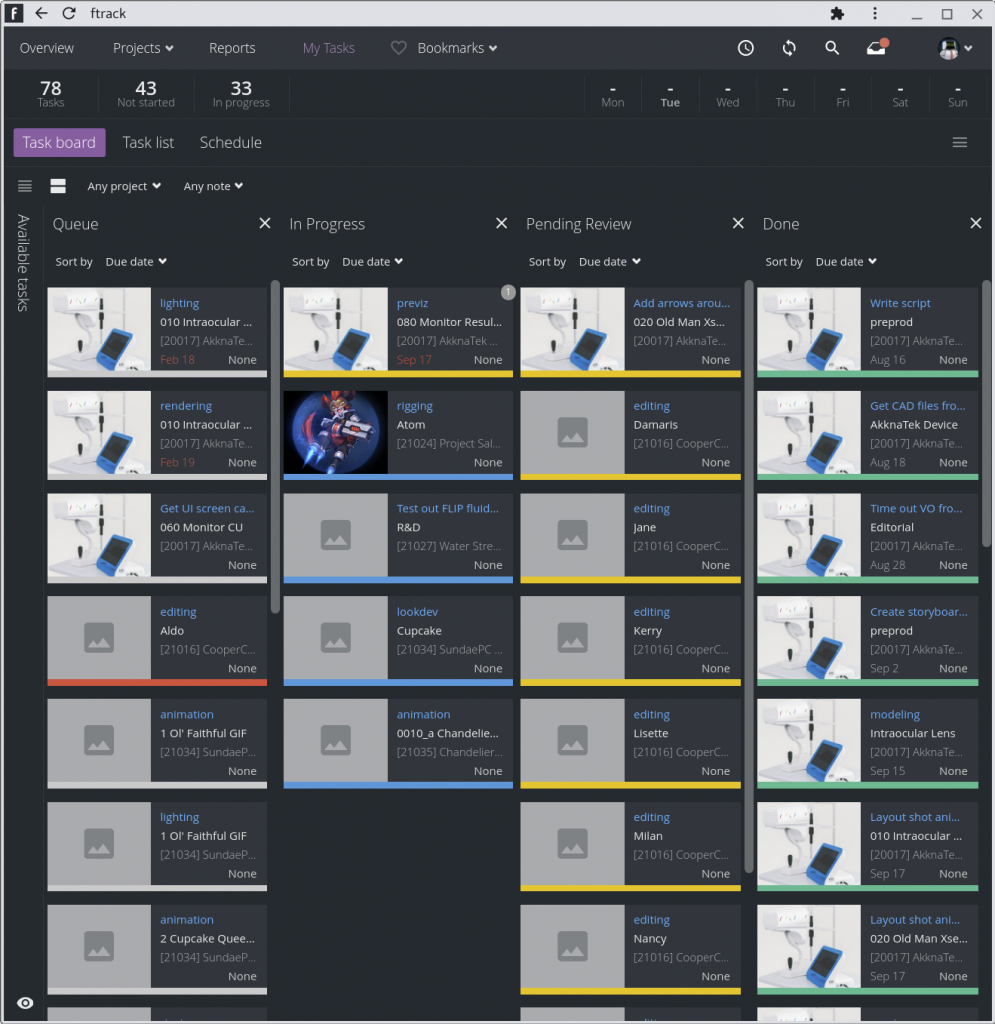Switch to compact list card view

(x=25, y=186)
